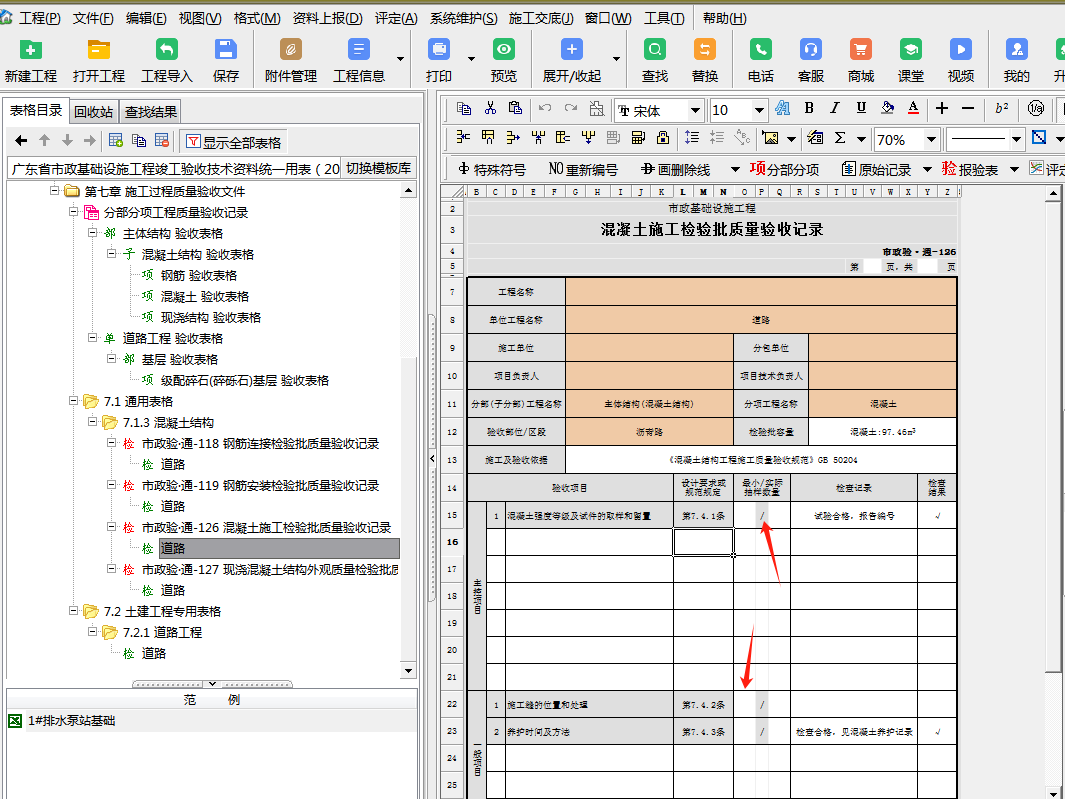The image size is (1065, 799).
Task: Collapse the 7.1.3 混凝土结构 folder
Action: [92, 422]
